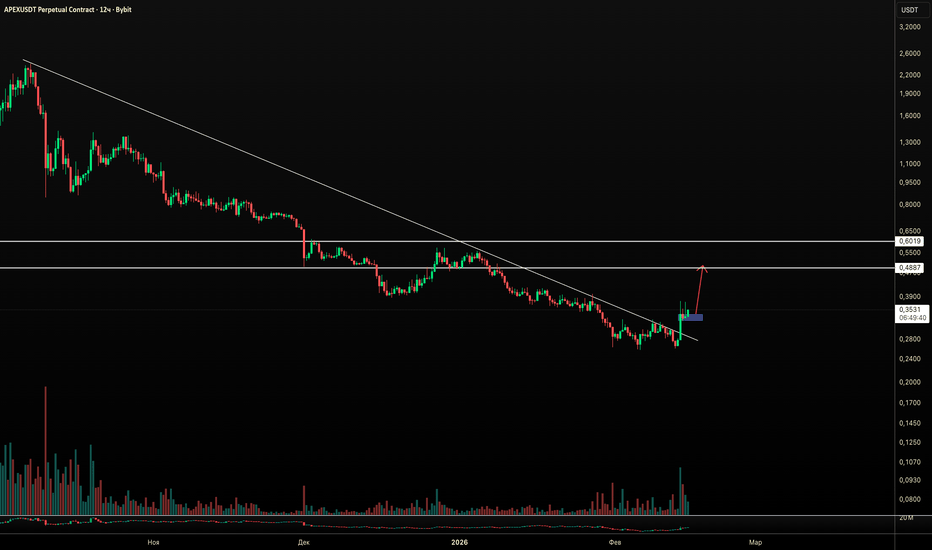This screenshot has width=932, height=550.
Task: Click the APEXUSDT Perpetual Contract chart title
Action: (68, 10)
